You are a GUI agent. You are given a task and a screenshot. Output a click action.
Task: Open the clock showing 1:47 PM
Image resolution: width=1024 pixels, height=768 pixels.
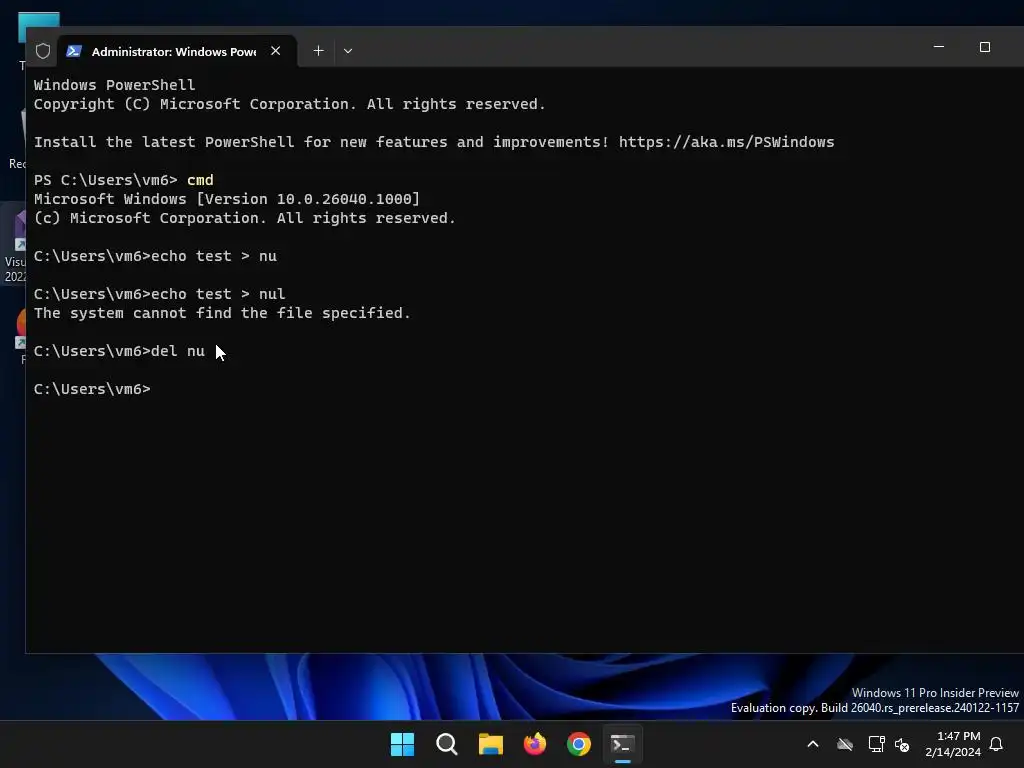(953, 744)
